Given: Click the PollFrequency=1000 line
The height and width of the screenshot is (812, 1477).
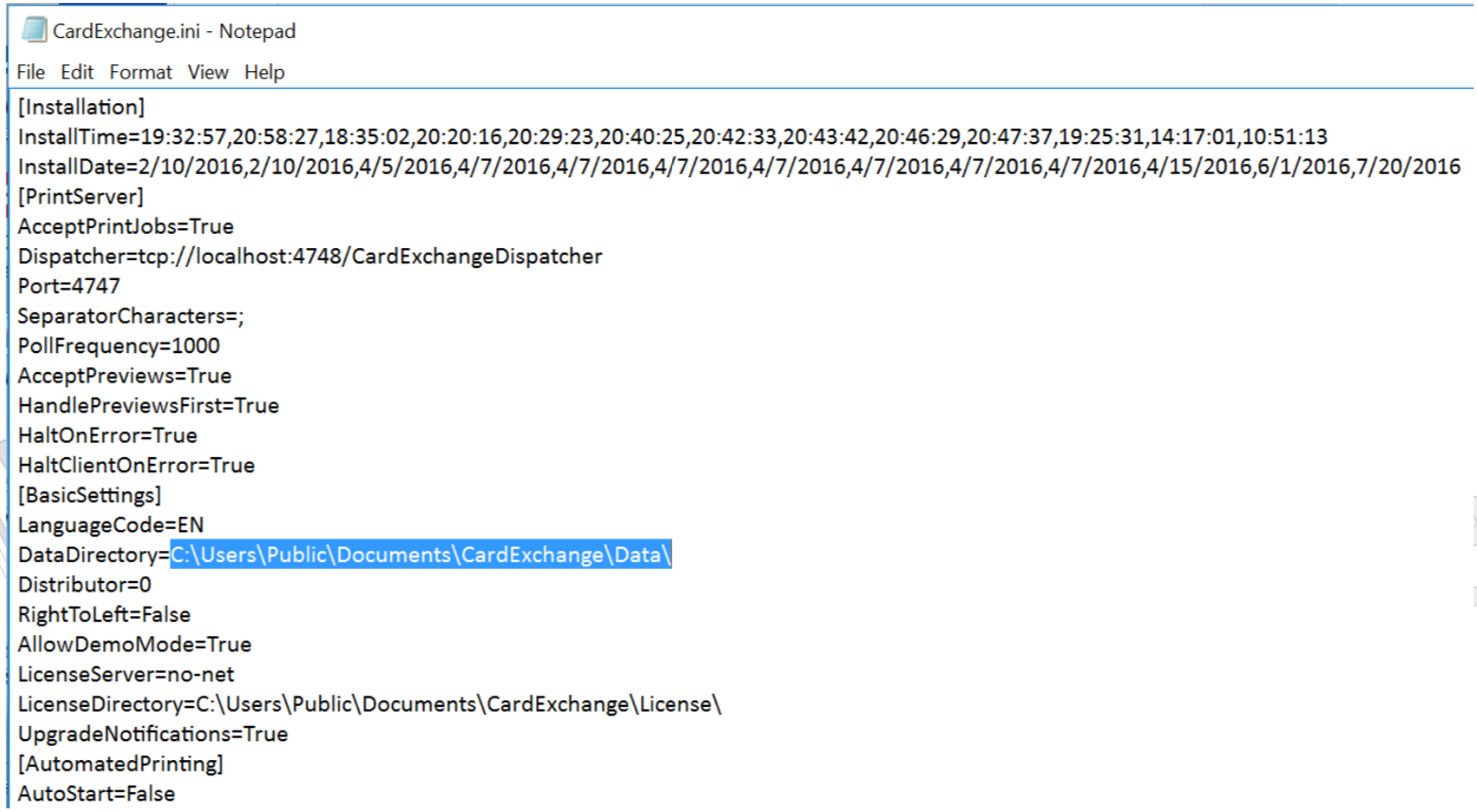Looking at the screenshot, I should [118, 346].
